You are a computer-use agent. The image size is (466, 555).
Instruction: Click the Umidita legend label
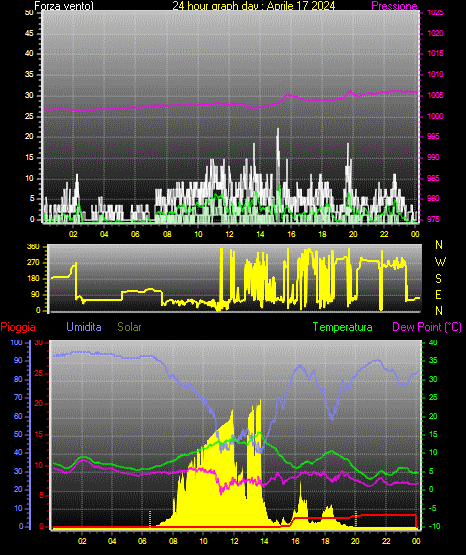coord(84,327)
